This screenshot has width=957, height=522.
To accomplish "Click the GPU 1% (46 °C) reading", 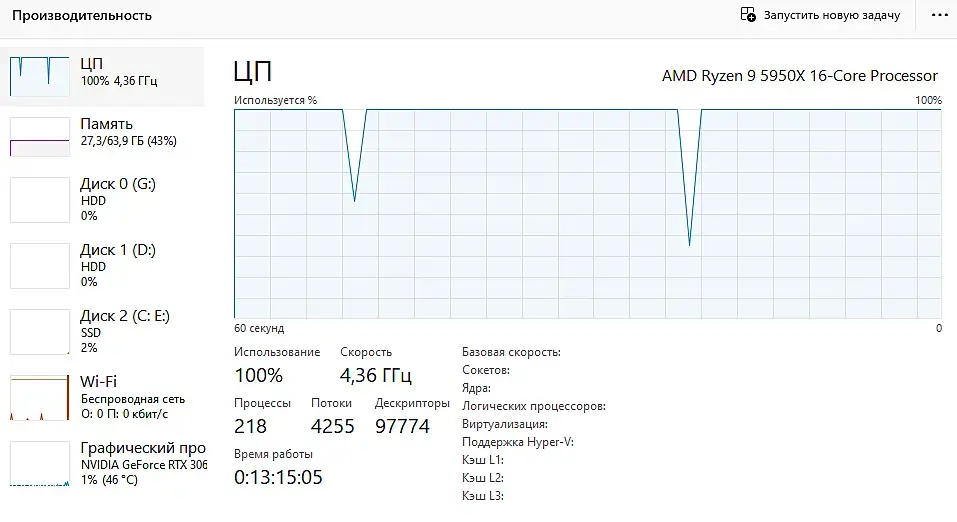I will click(109, 480).
